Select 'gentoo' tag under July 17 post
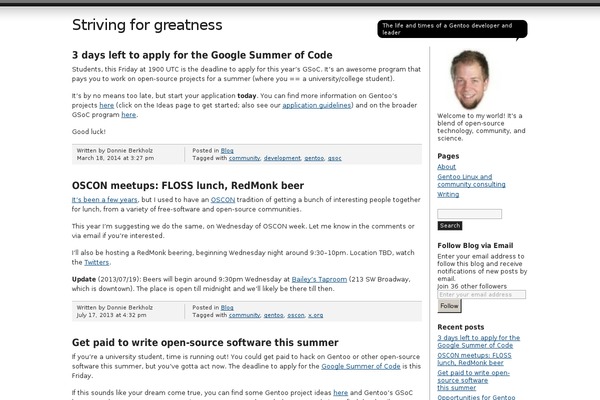Screen dimensions: 600x400 [274, 315]
